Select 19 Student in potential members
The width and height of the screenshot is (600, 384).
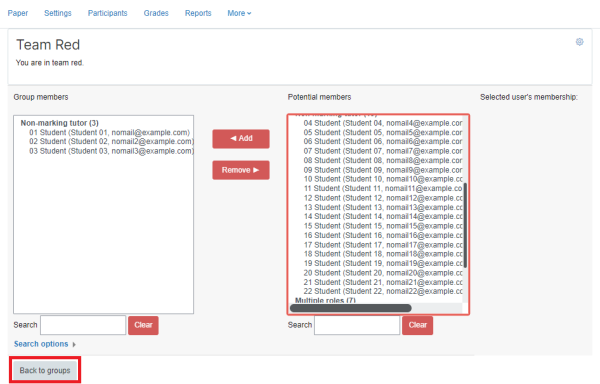point(383,264)
